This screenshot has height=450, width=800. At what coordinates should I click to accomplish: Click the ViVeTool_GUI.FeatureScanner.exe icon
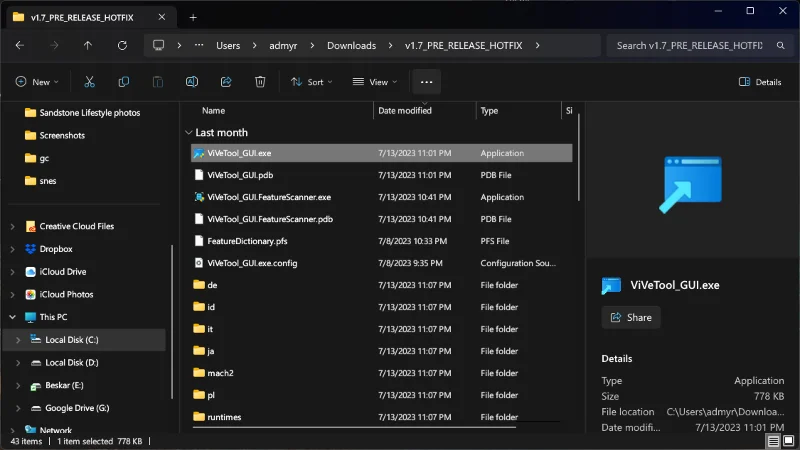click(199, 197)
